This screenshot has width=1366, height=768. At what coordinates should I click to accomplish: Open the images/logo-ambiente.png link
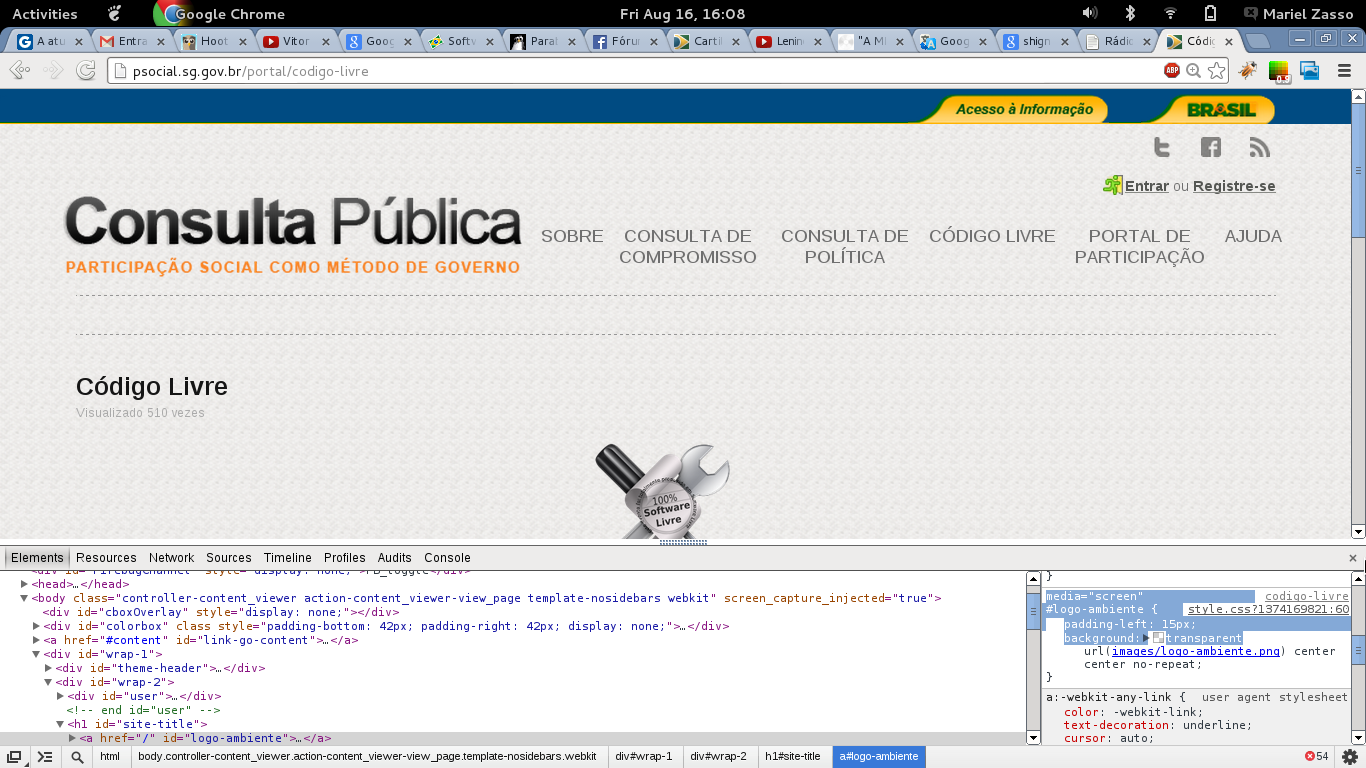(1196, 651)
